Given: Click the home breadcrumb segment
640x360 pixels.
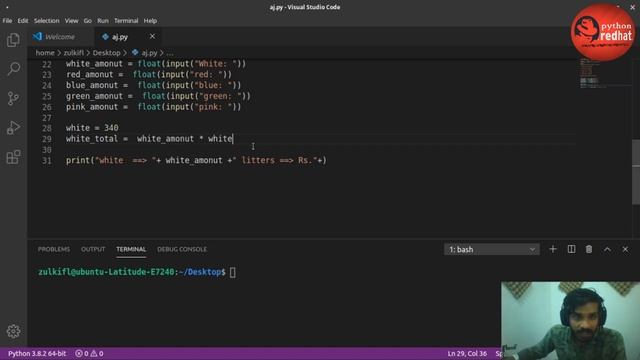Looking at the screenshot, I should [x=45, y=53].
